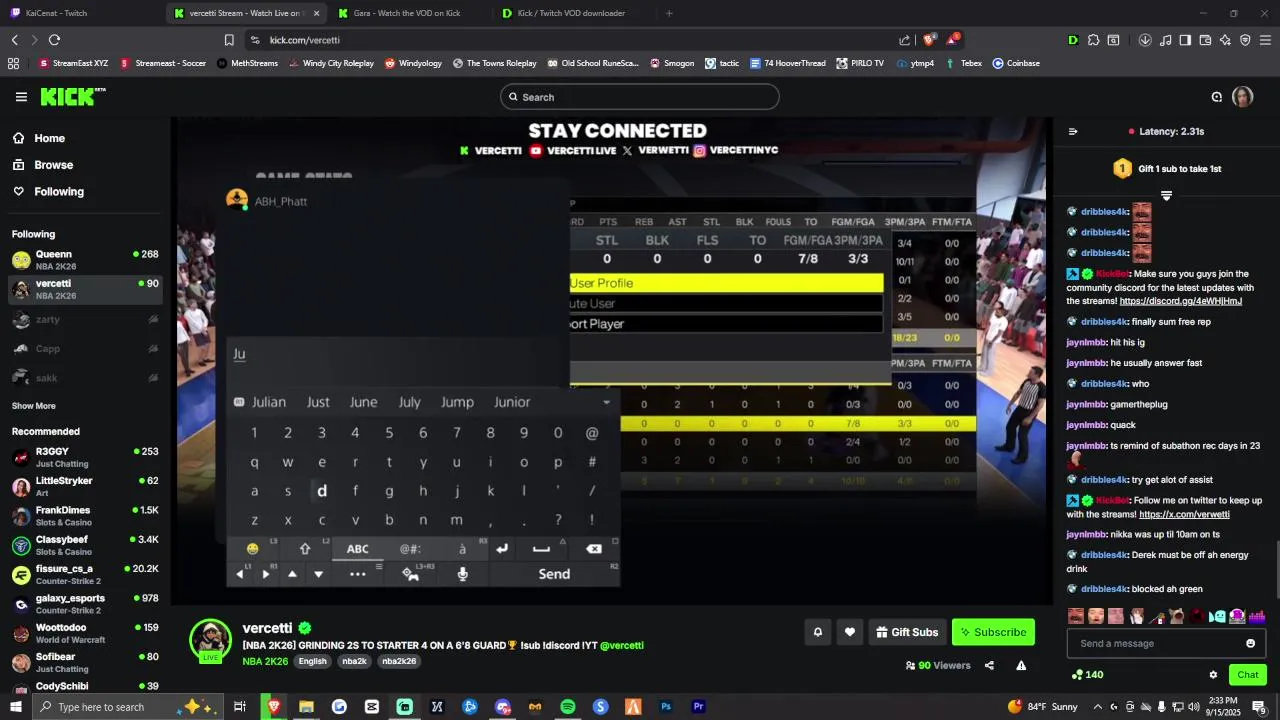This screenshot has height=720, width=1280.
Task: Open Brave Wallet icon
Action: pos(1205,40)
